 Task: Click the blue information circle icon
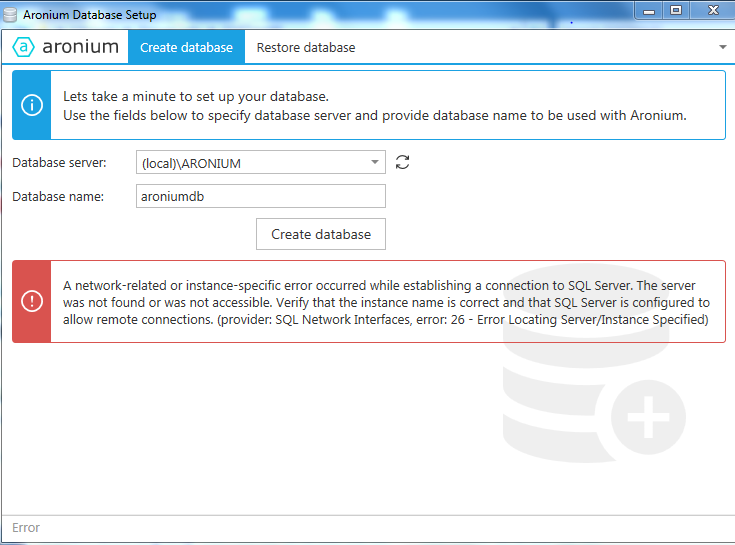(32, 105)
